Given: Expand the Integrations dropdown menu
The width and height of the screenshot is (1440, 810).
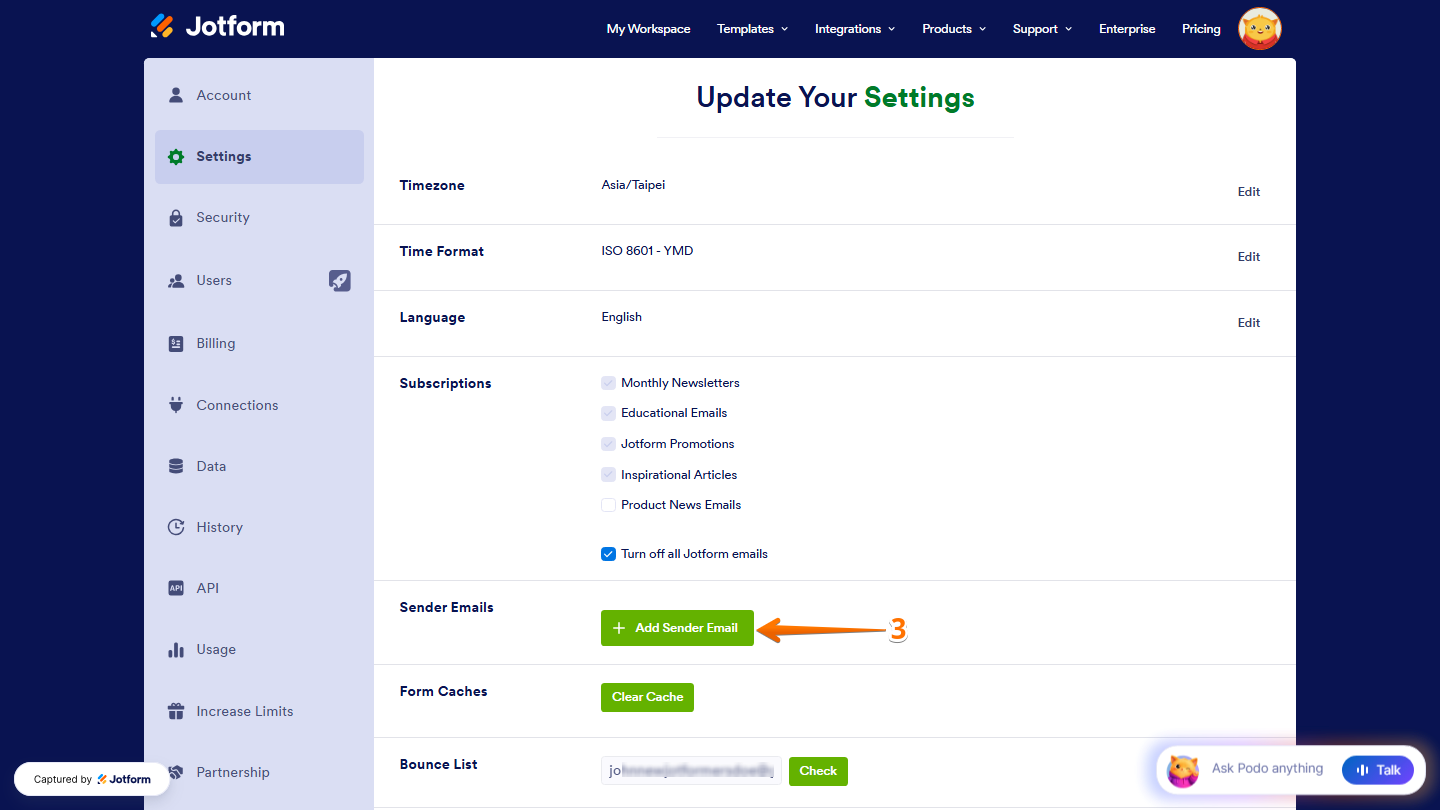Looking at the screenshot, I should point(855,29).
